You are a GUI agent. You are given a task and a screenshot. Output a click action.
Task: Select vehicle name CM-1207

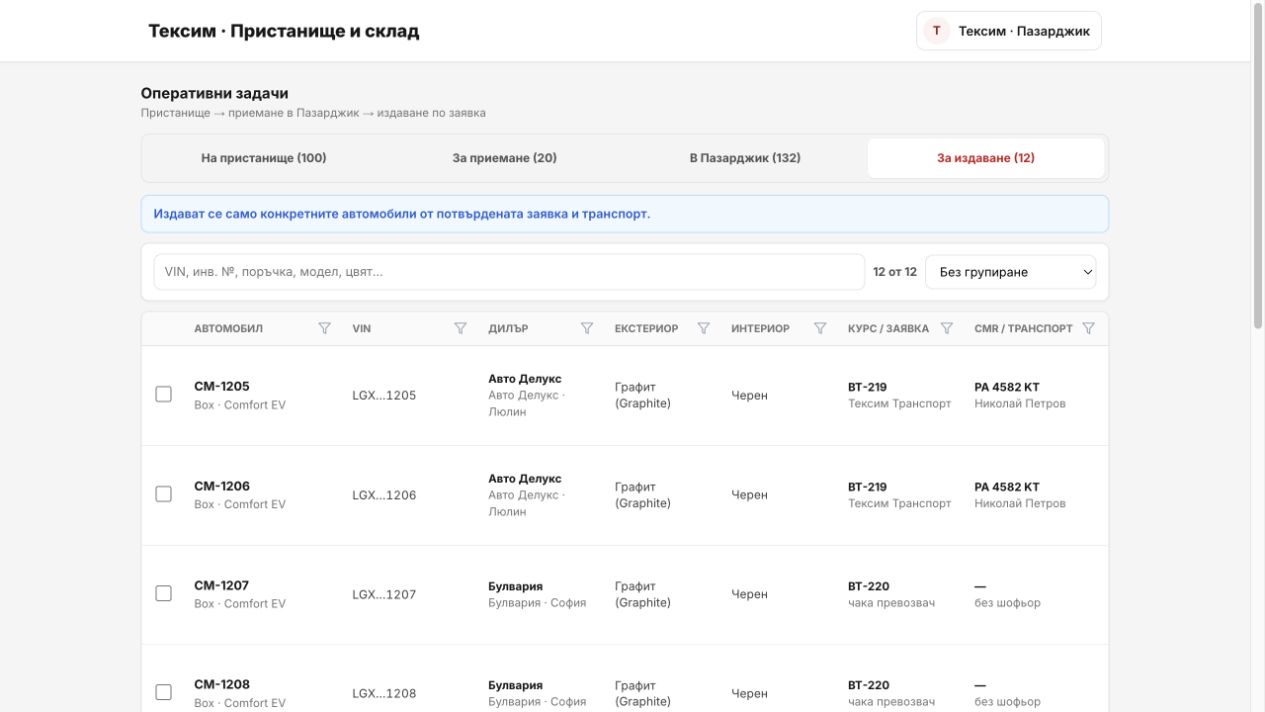coord(222,585)
